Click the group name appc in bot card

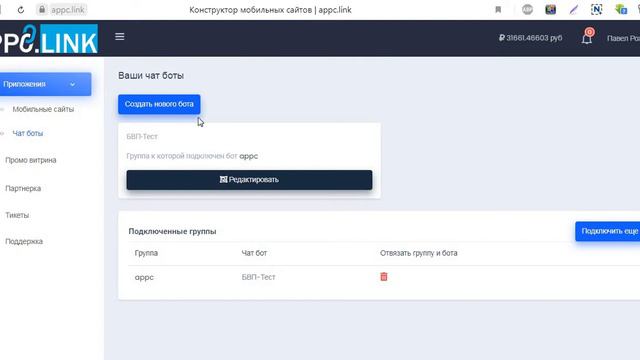pos(249,156)
